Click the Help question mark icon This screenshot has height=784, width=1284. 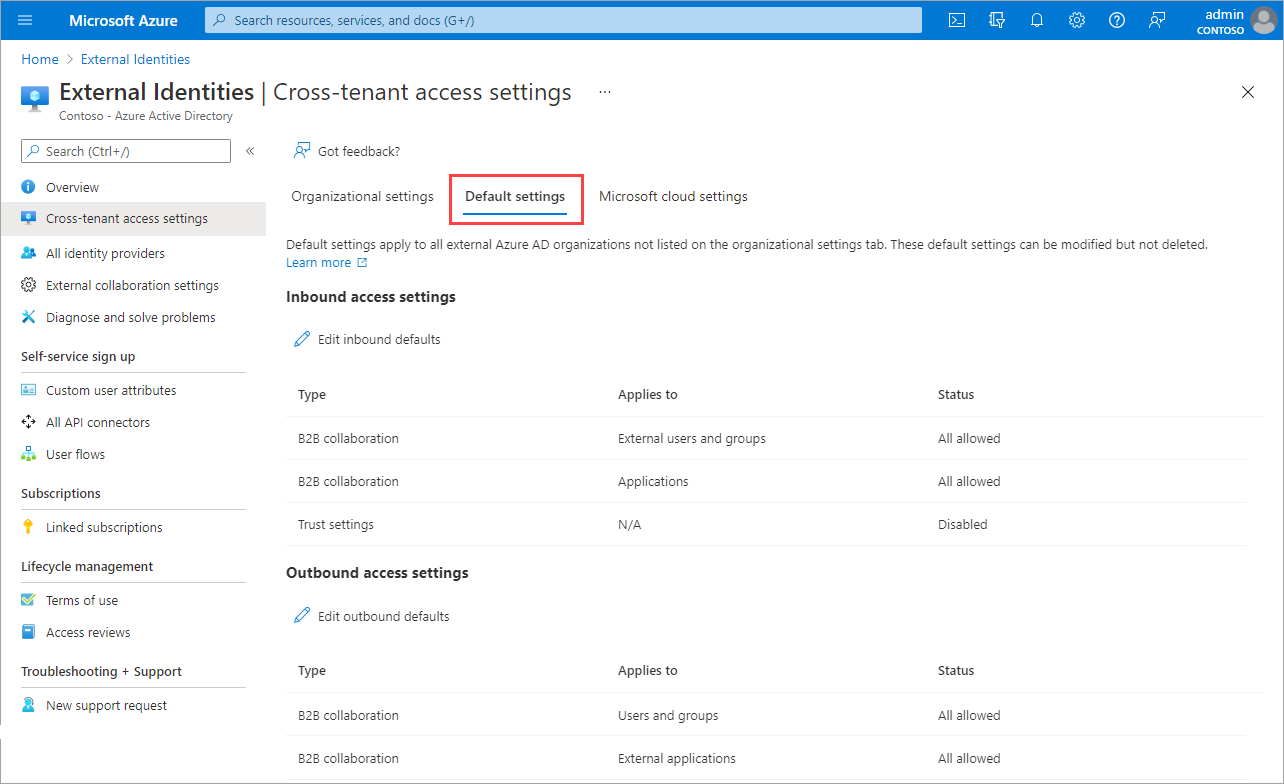[1117, 20]
